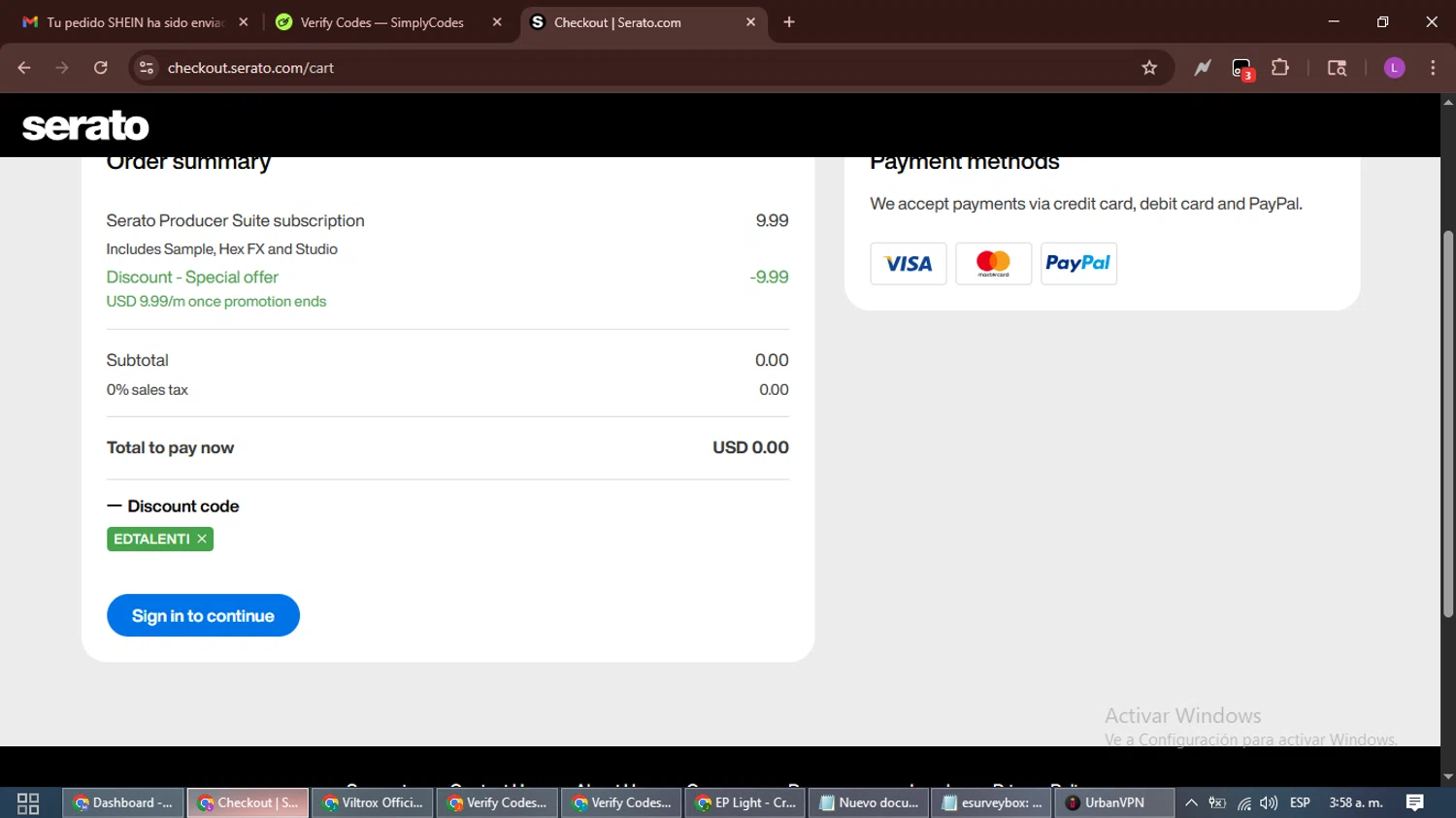
Task: Open Windows Task View icon
Action: click(x=28, y=803)
